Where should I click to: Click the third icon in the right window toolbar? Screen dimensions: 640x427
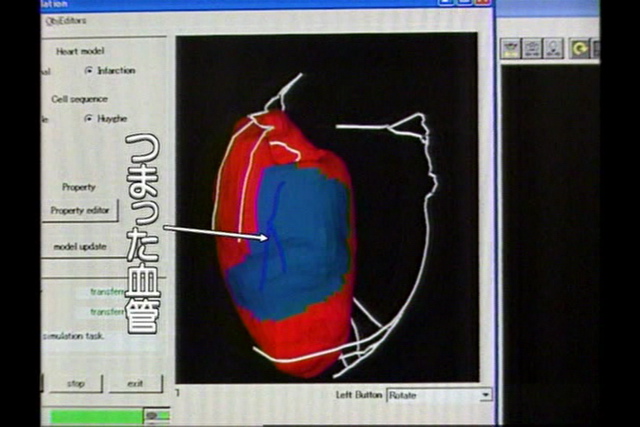553,48
